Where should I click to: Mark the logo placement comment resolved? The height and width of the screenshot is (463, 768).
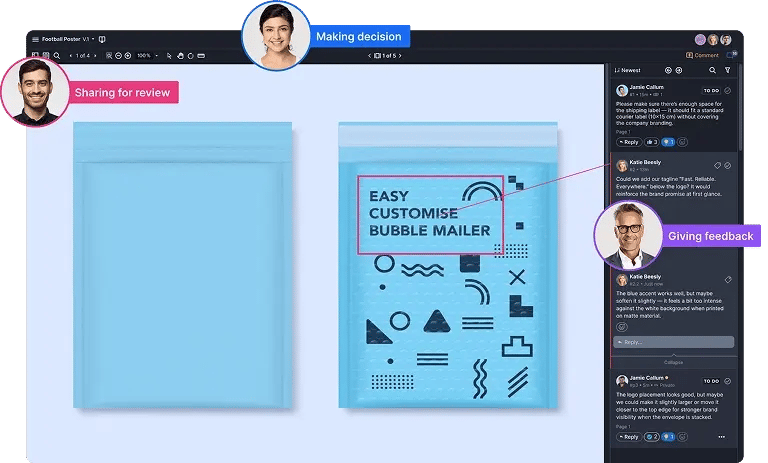(728, 381)
